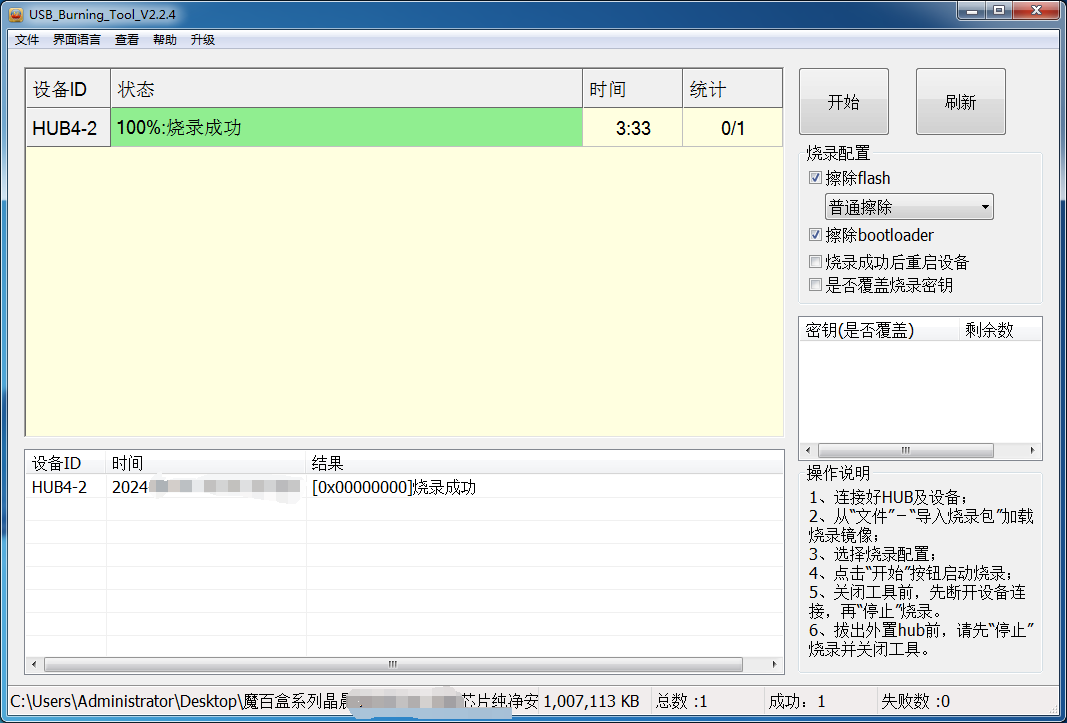Select the HUB4-2 log result entry
This screenshot has width=1067, height=723.
pos(393,488)
